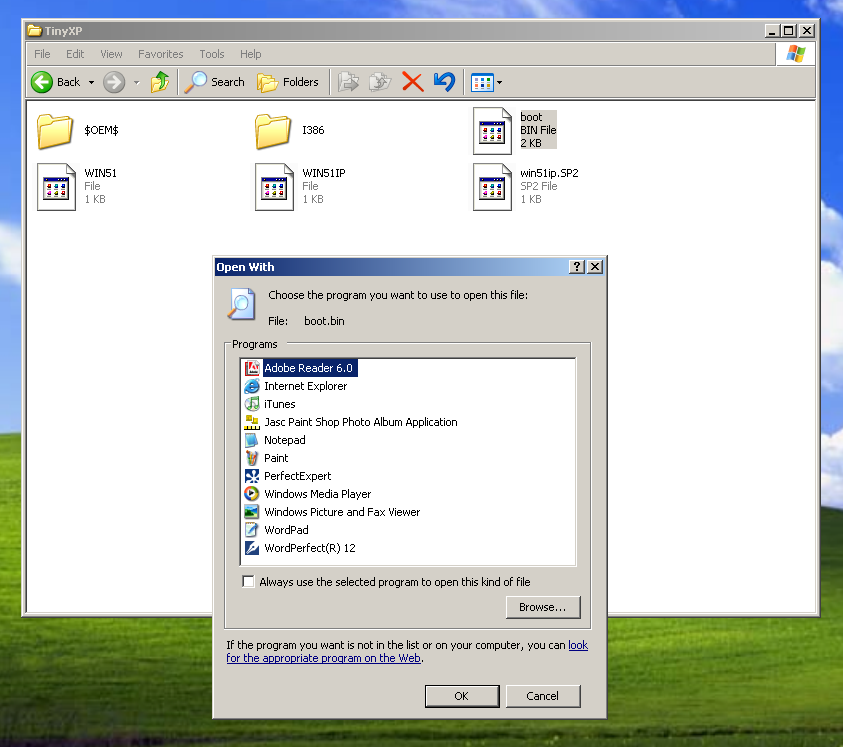Screen dimensions: 843x747
Task: Click the '$OEM$' folder name text
Action: tap(101, 130)
